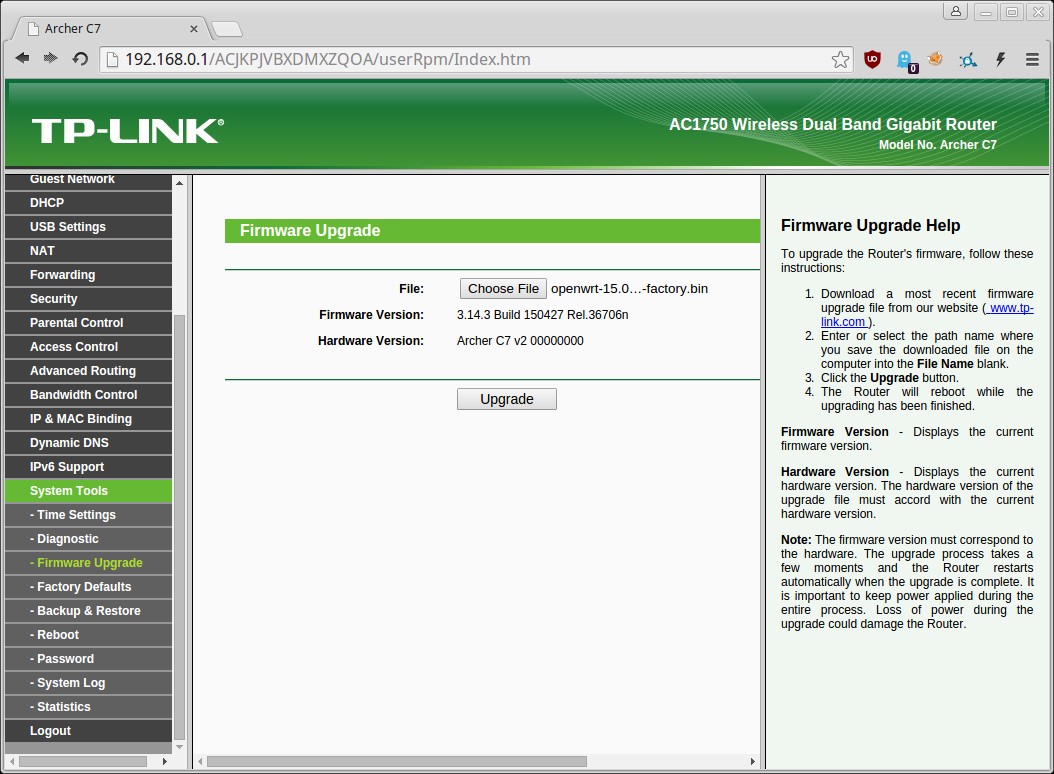Open IP & MAC Binding menu
The height and width of the screenshot is (774, 1054).
(89, 418)
